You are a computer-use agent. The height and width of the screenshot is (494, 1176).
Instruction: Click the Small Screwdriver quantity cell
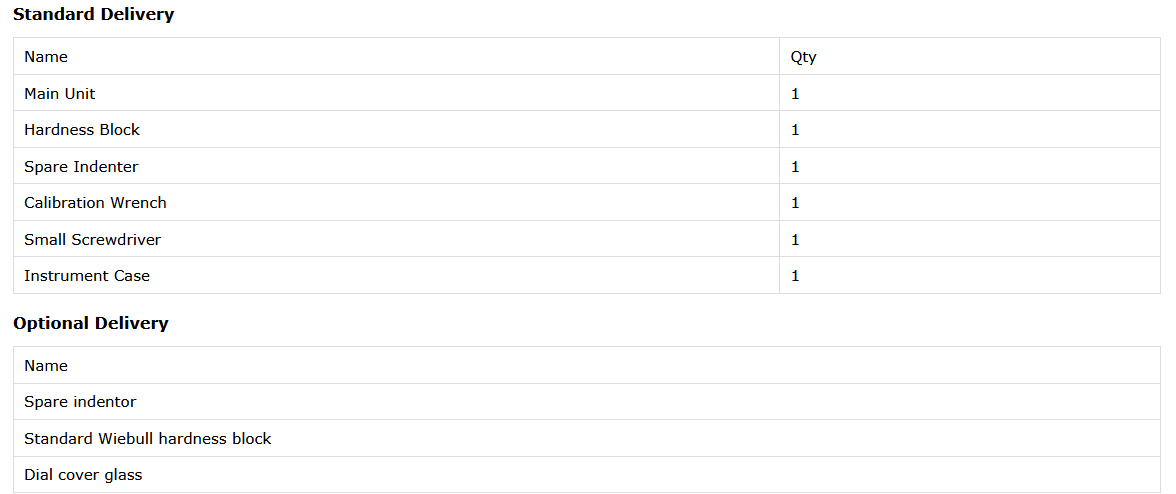795,239
